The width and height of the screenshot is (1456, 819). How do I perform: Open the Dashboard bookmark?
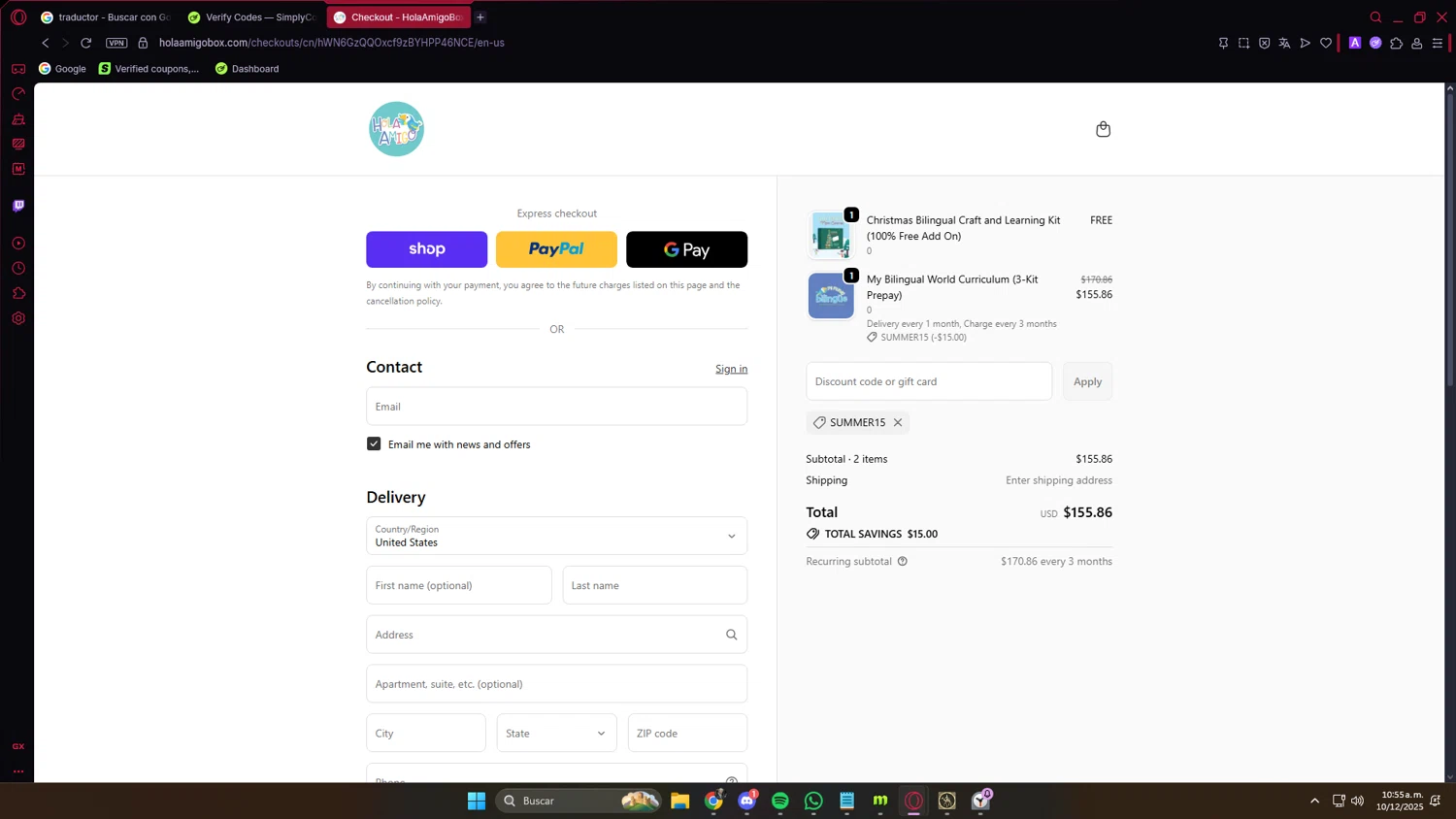247,69
